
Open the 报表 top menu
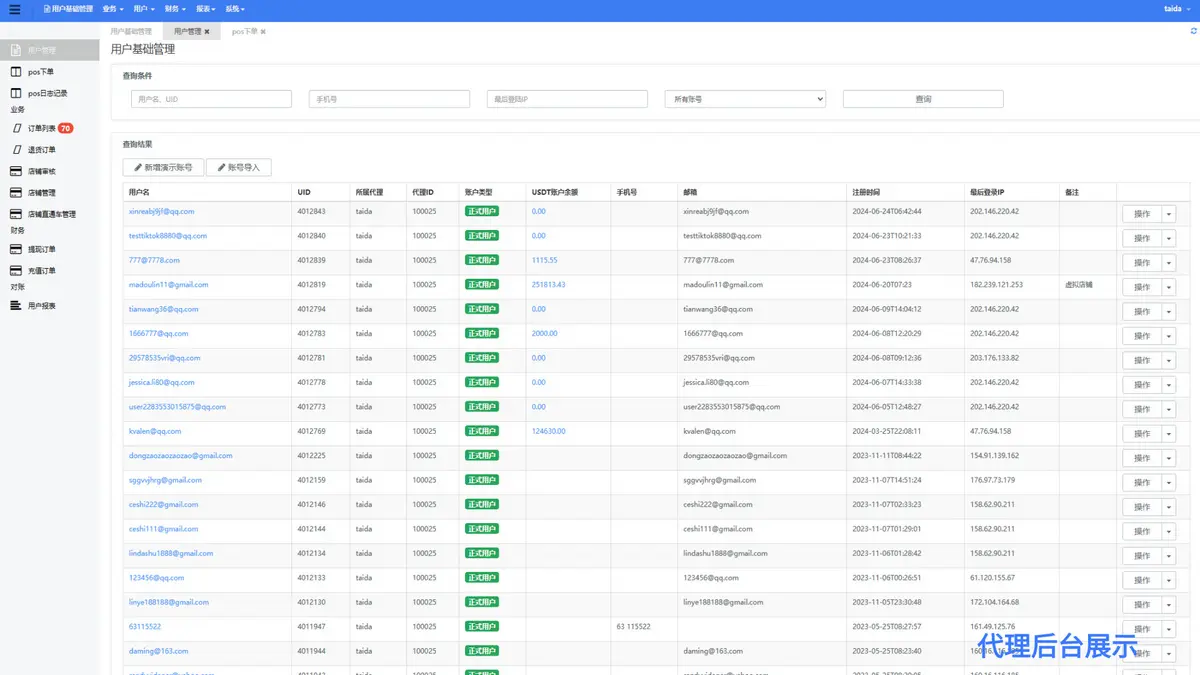click(205, 9)
